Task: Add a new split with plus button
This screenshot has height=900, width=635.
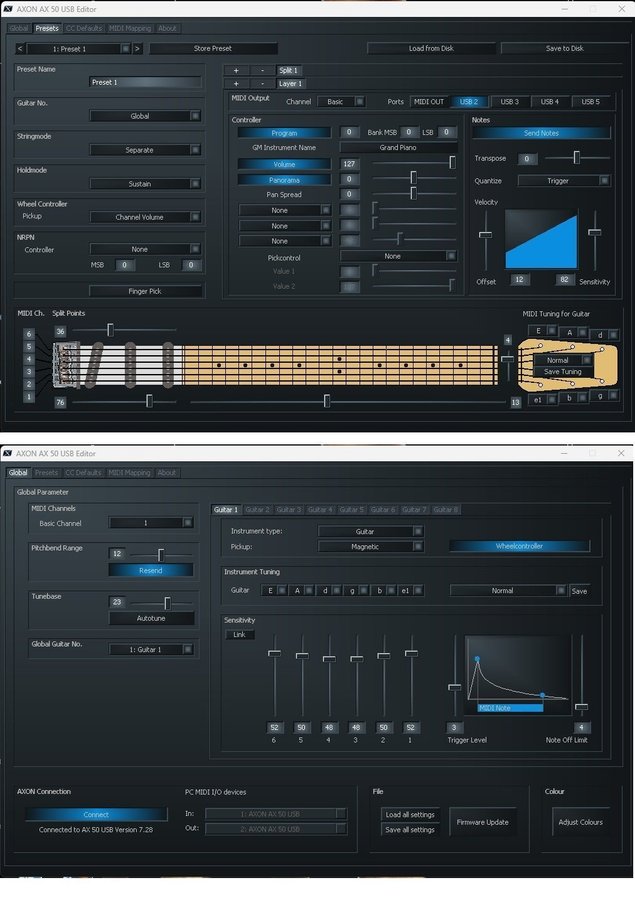Action: tap(236, 71)
